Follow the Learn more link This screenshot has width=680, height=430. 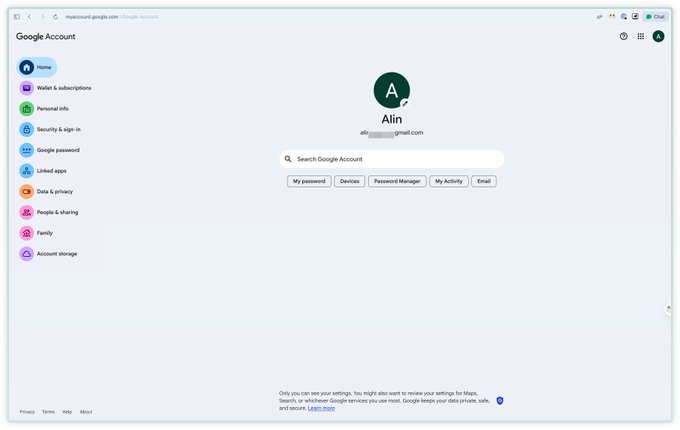[x=321, y=408]
